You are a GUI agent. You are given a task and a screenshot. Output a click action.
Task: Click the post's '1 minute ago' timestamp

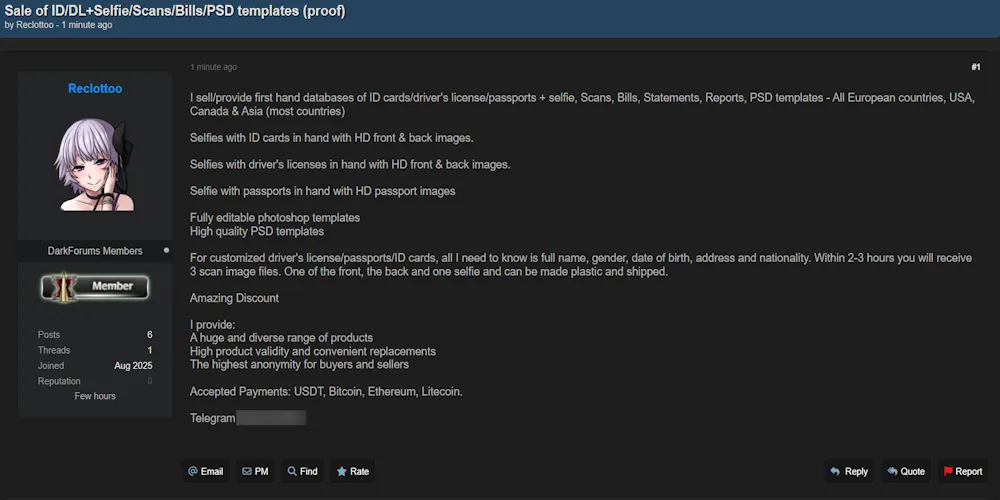click(213, 67)
